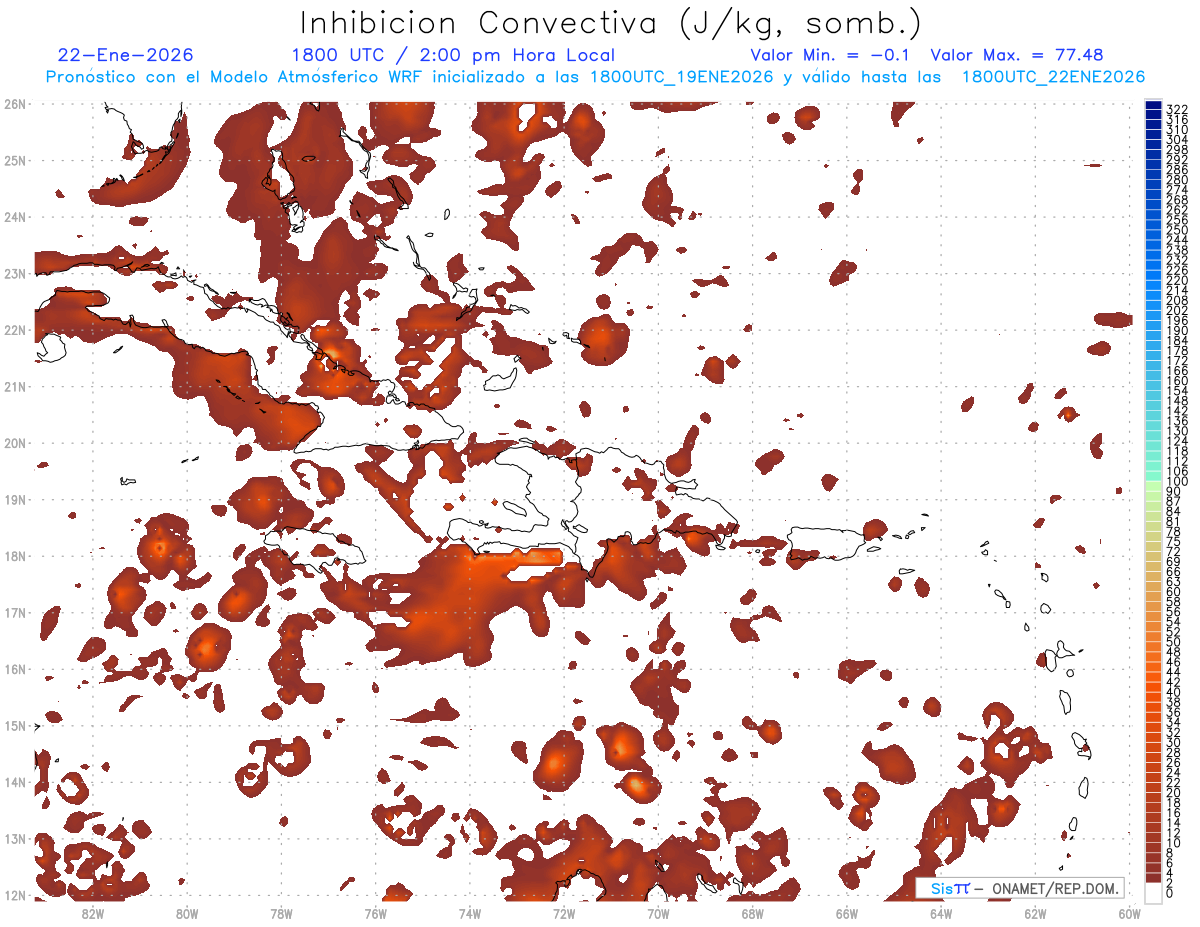Screen dimensions: 1200x927
Task: Click the 82W longitude axis label
Action: [x=93, y=913]
